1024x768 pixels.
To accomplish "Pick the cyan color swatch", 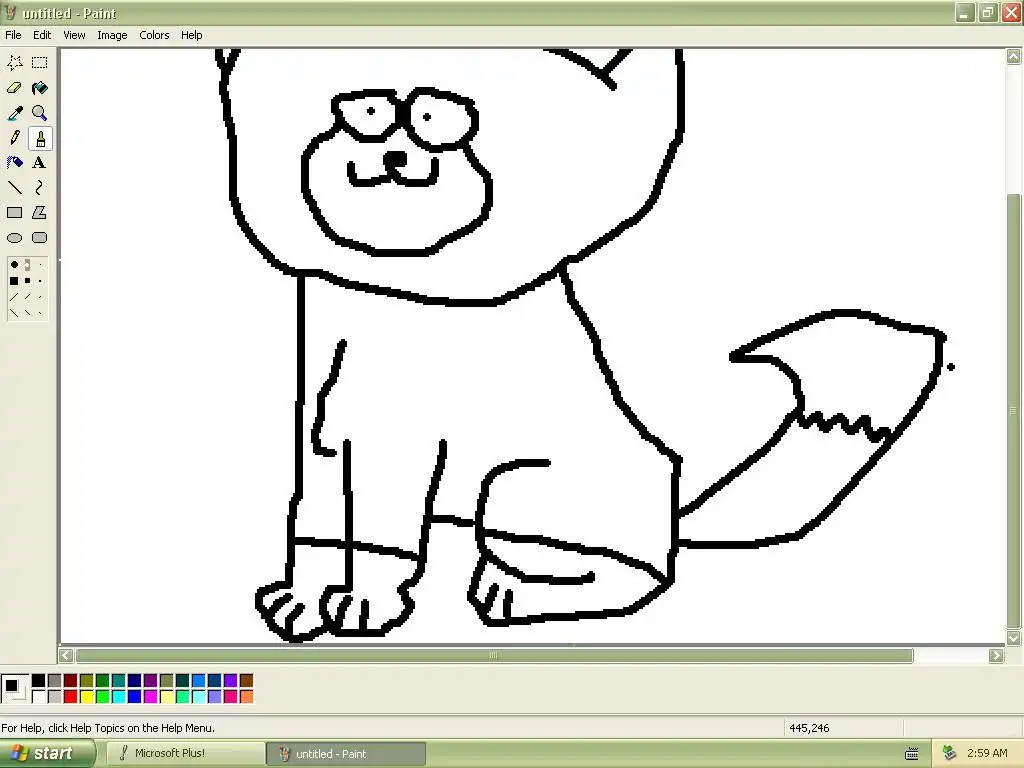I will [x=118, y=697].
